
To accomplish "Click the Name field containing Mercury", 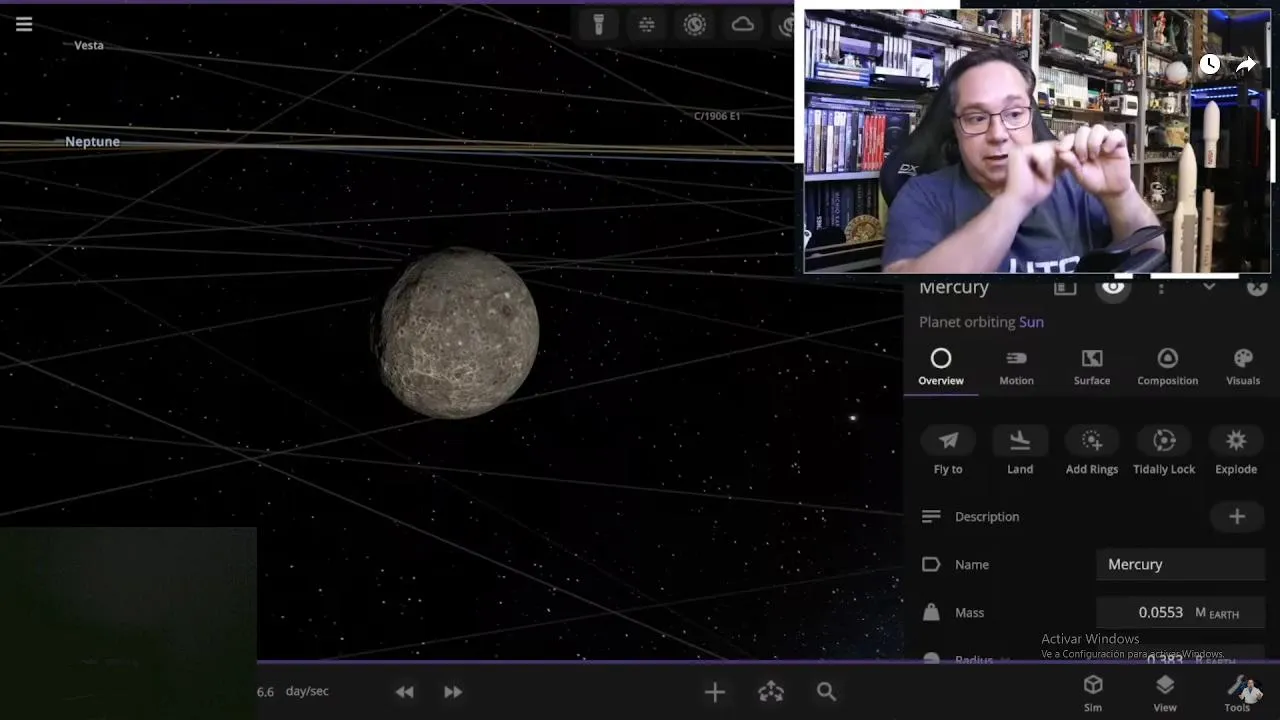I will tap(1180, 565).
